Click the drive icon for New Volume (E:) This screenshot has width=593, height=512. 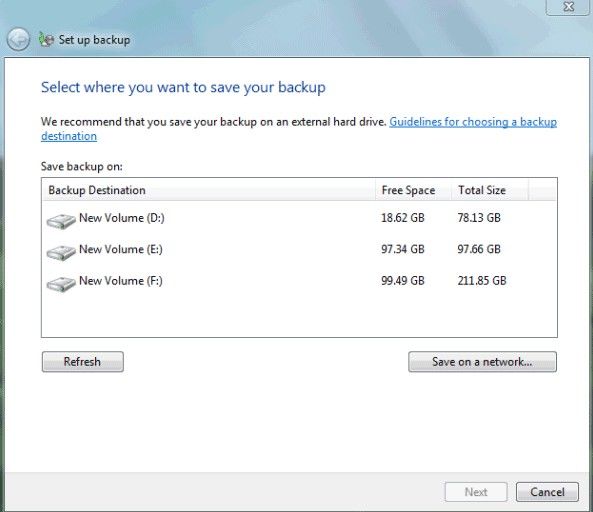[61, 252]
